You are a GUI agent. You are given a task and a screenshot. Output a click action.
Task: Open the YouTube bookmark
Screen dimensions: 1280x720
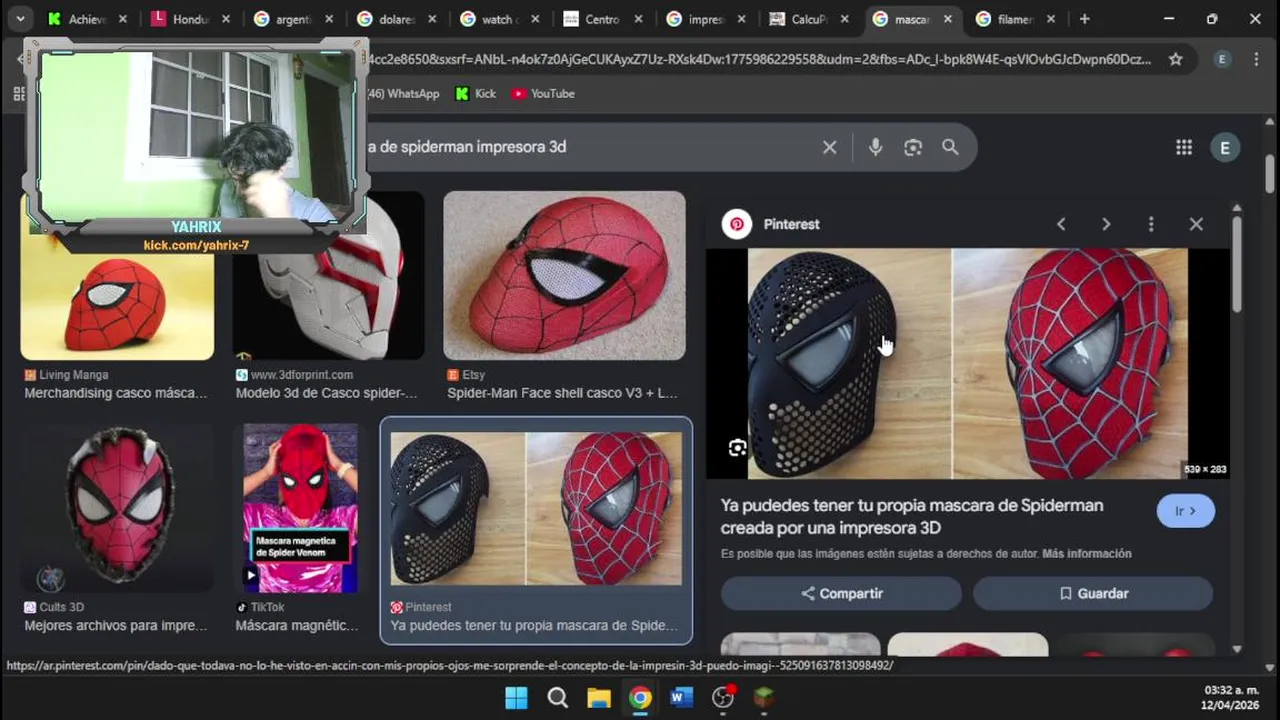tap(543, 93)
